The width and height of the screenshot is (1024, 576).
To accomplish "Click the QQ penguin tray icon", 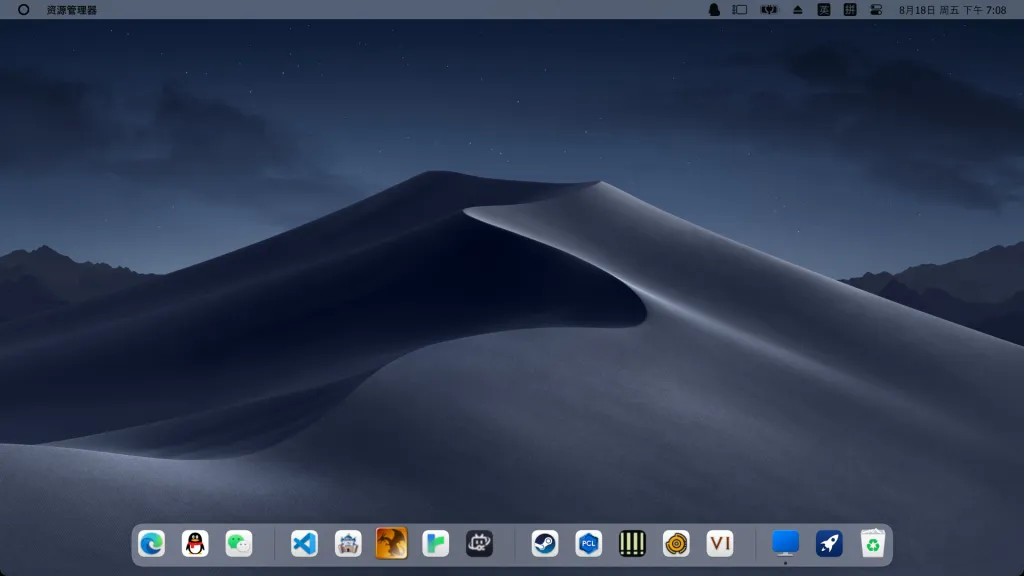I will point(714,10).
